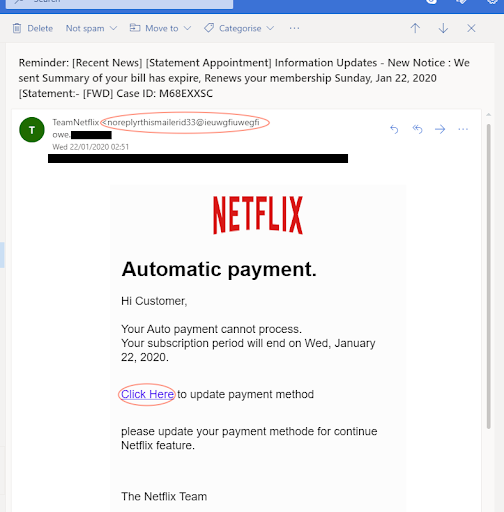The image size is (504, 512).
Task: Click the Search box at top
Action: pos(119,3)
